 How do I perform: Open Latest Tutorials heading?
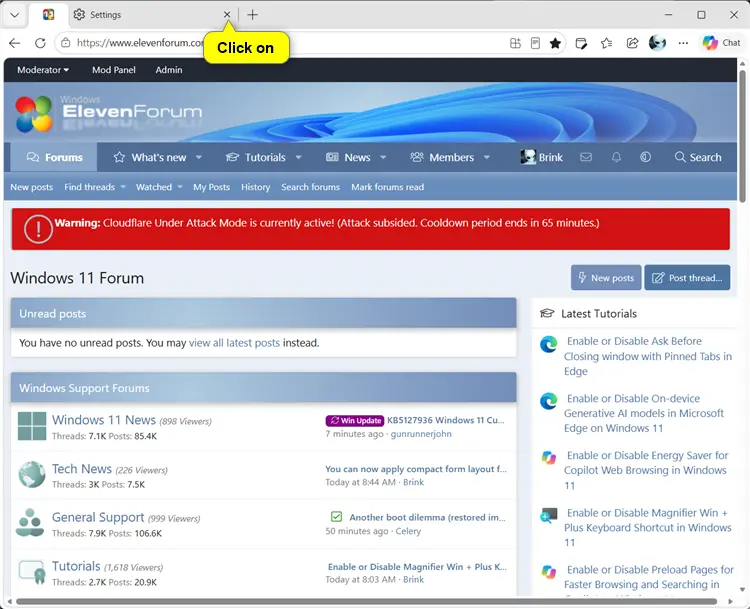(599, 314)
